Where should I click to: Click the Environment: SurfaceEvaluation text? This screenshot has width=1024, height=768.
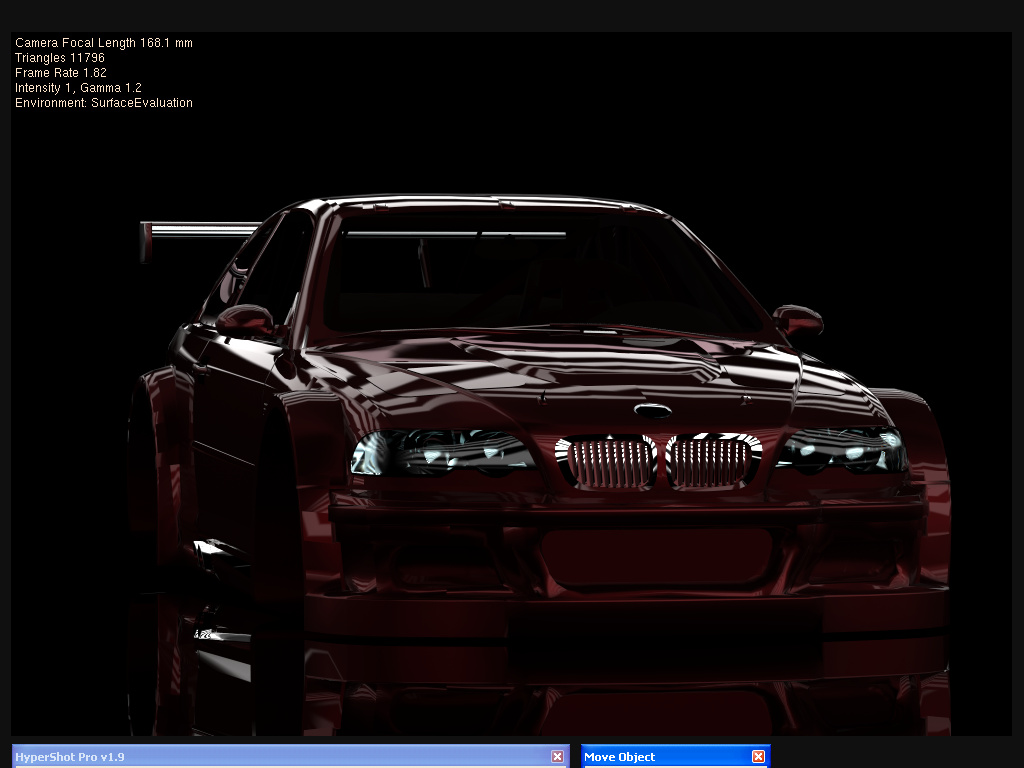104,103
